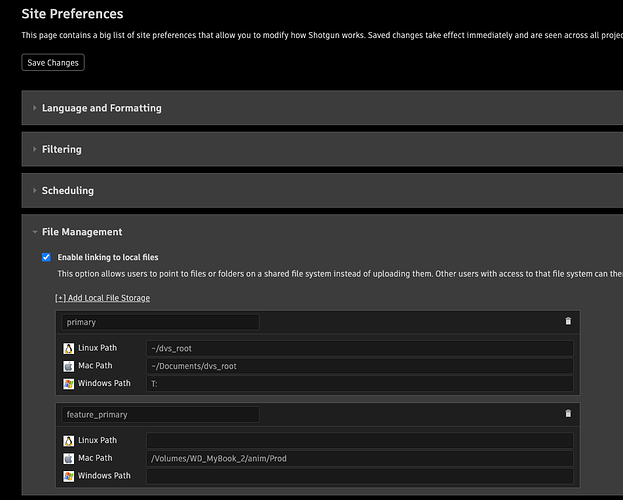Click Windows icon in feature_primary storage

(69, 476)
